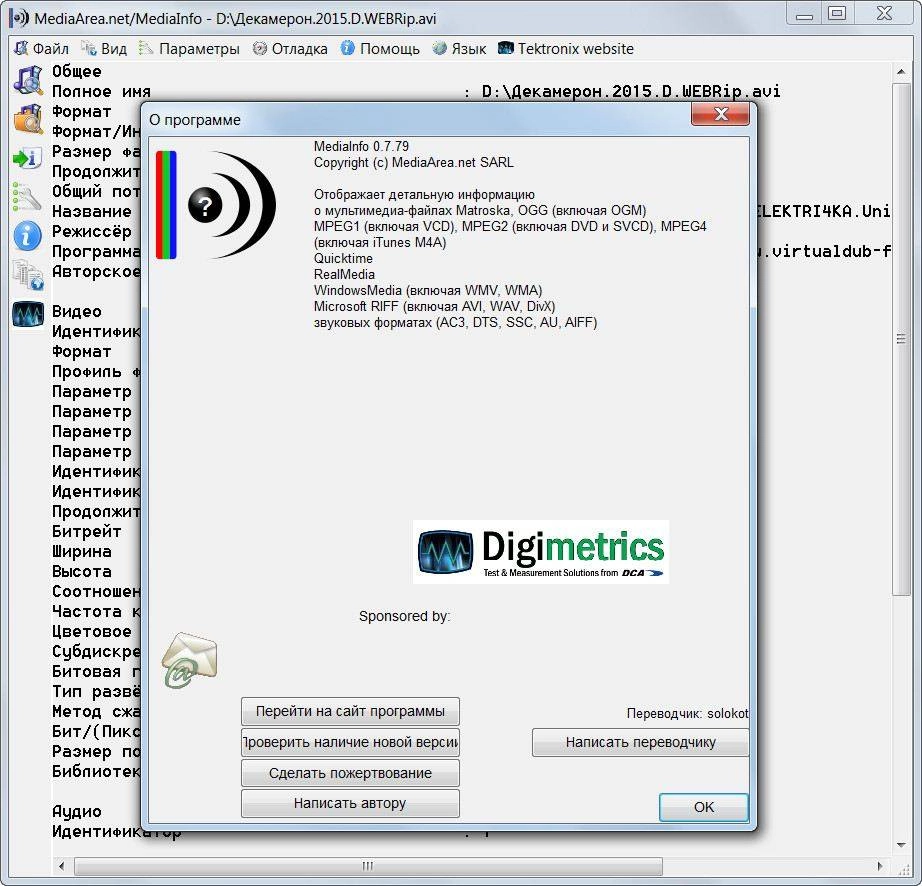
Task: Click 'Copyright (c) MediaArea.net SARL' text
Action: 413,162
